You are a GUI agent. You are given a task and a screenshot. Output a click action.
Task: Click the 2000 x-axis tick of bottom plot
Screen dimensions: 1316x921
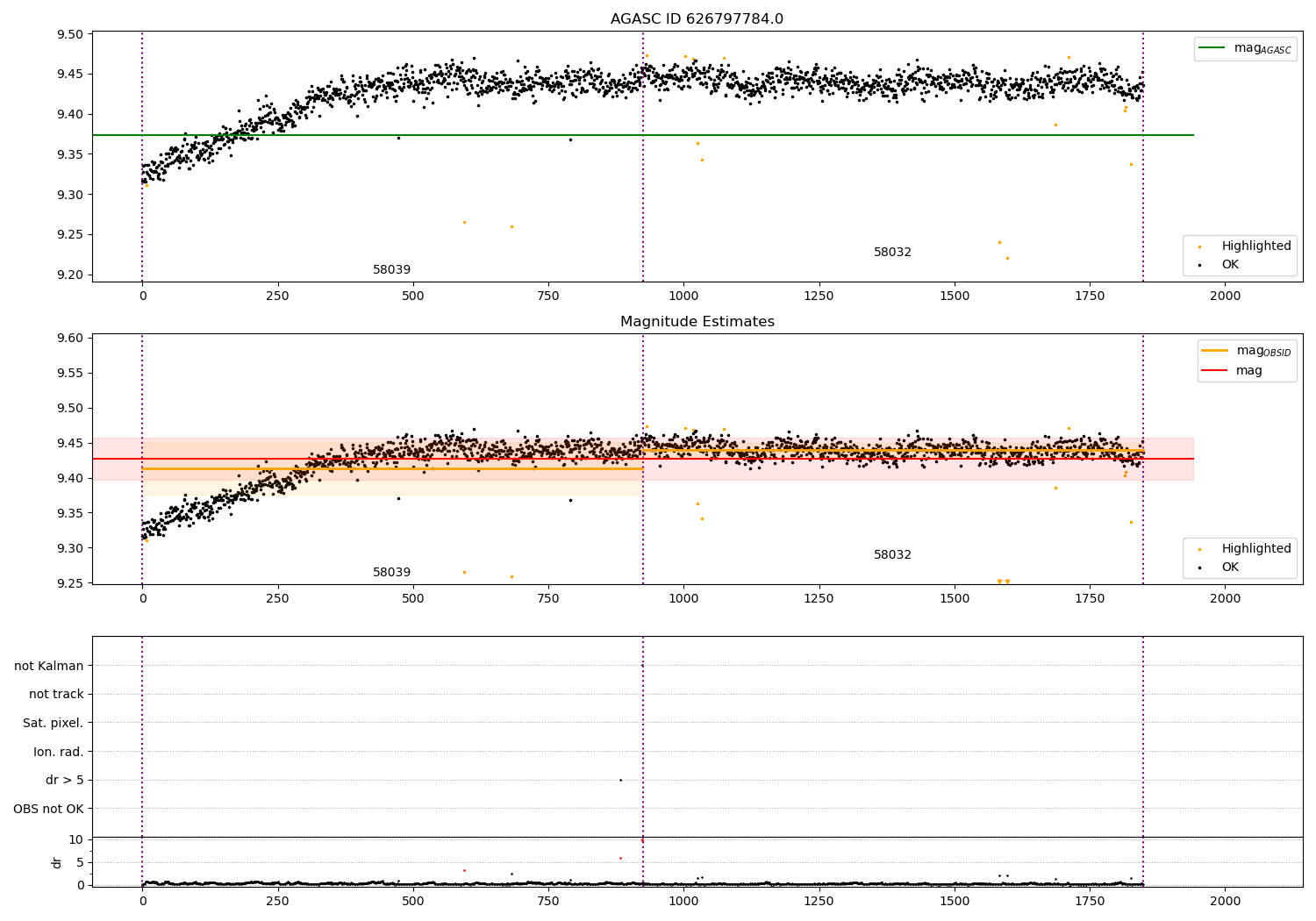1226,901
